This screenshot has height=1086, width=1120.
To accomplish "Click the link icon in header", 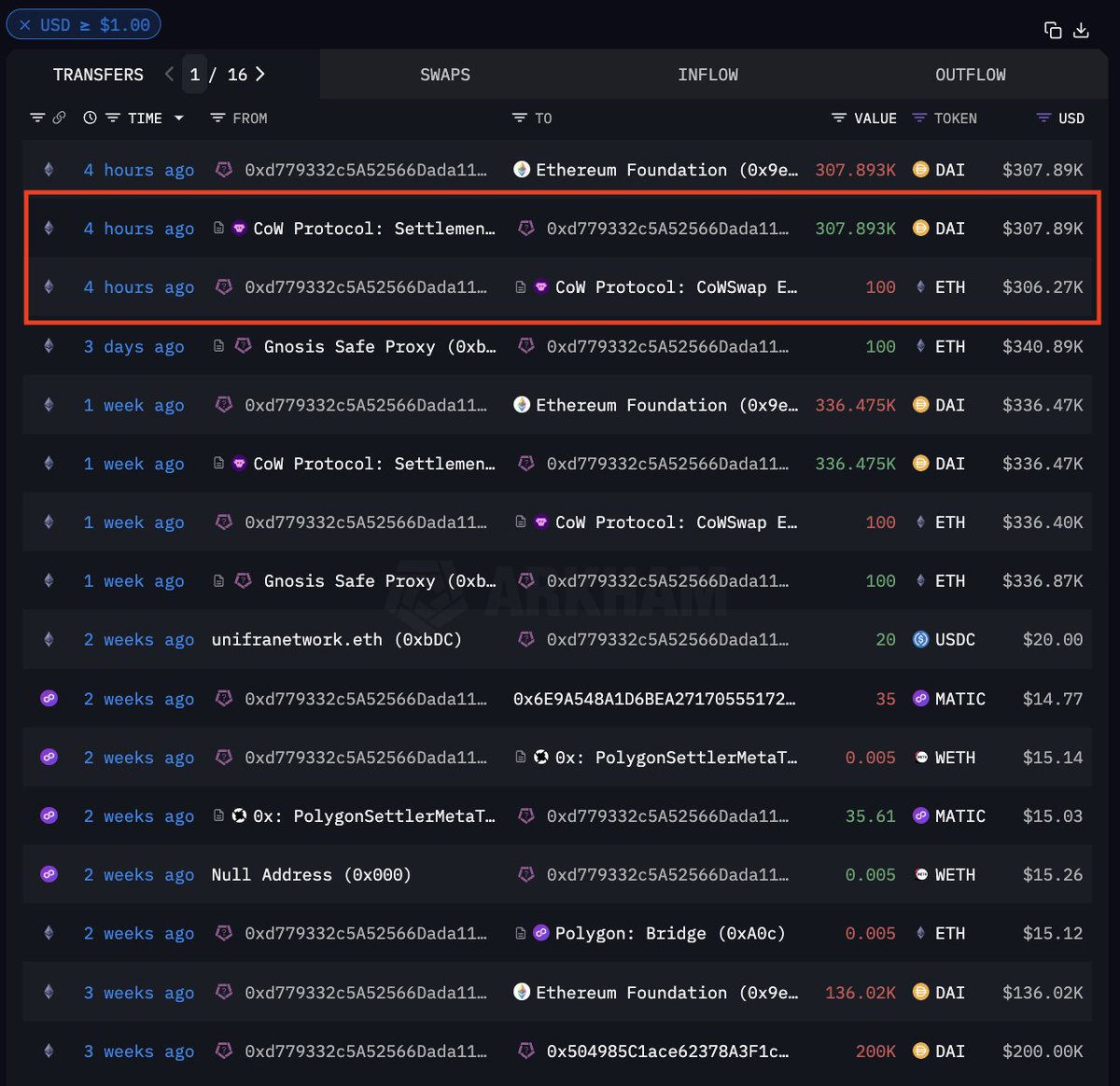I will pos(59,118).
